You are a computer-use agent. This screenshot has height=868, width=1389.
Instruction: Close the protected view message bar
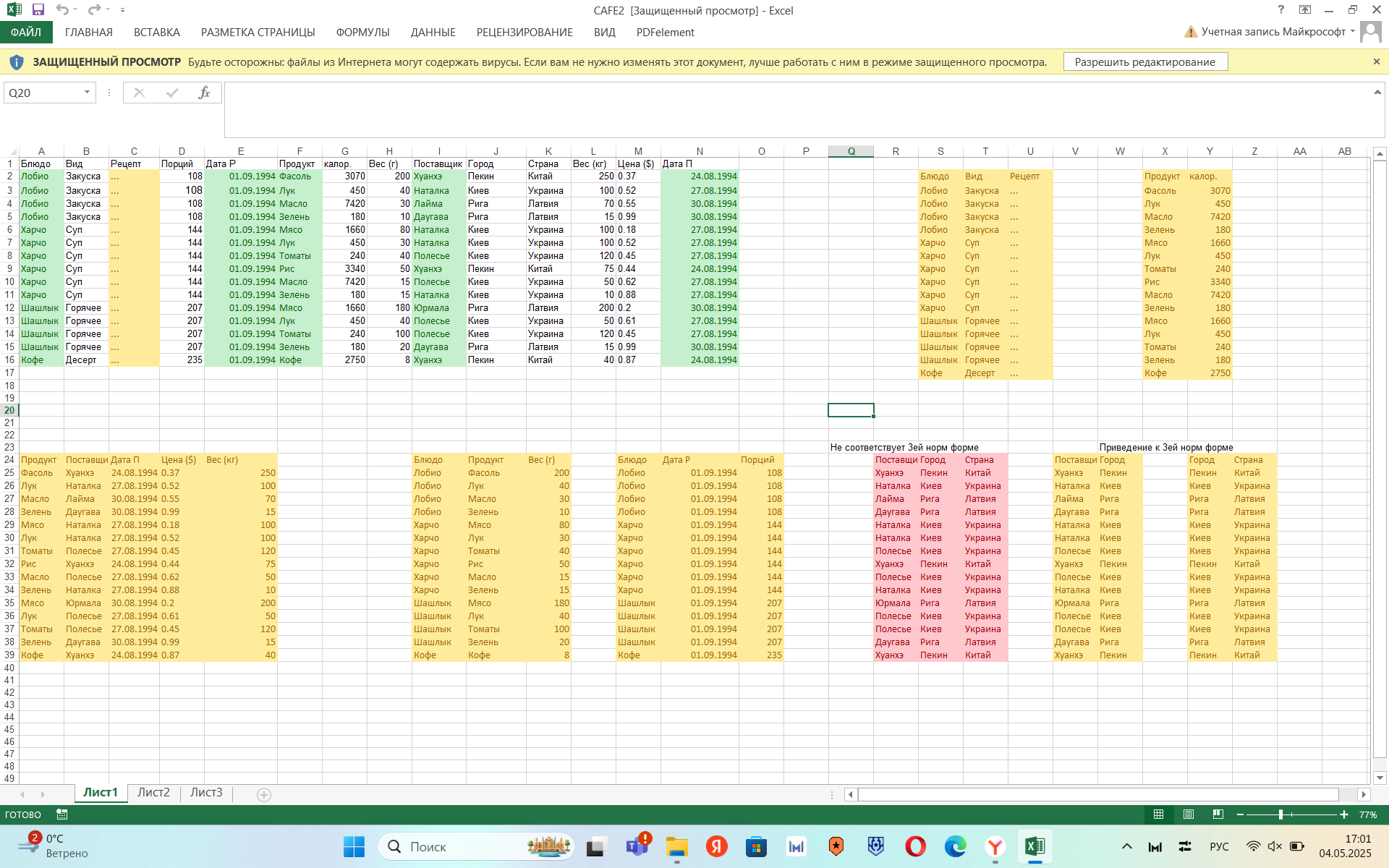1376,61
